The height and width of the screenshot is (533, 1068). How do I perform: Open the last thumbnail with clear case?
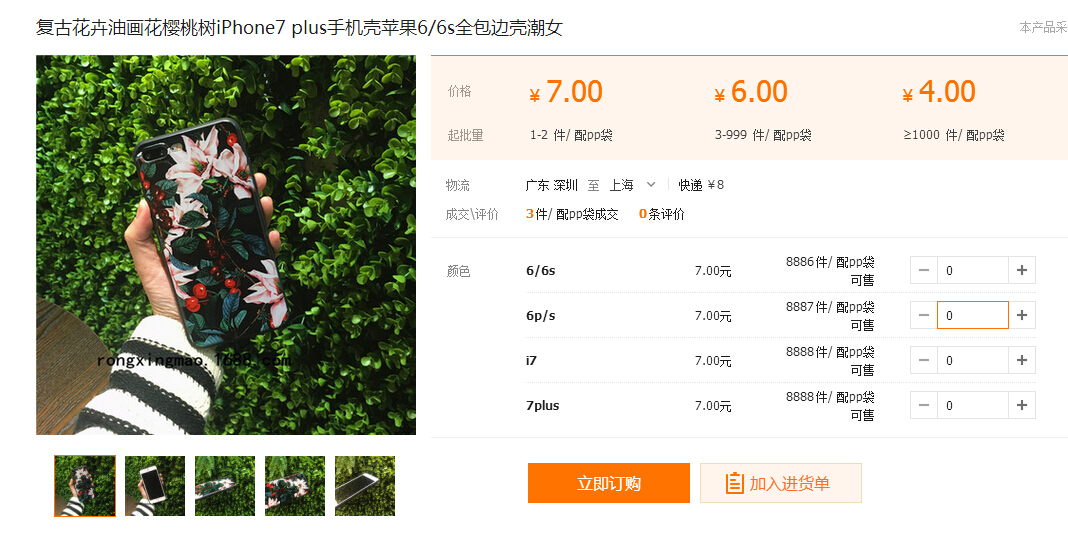coord(365,486)
